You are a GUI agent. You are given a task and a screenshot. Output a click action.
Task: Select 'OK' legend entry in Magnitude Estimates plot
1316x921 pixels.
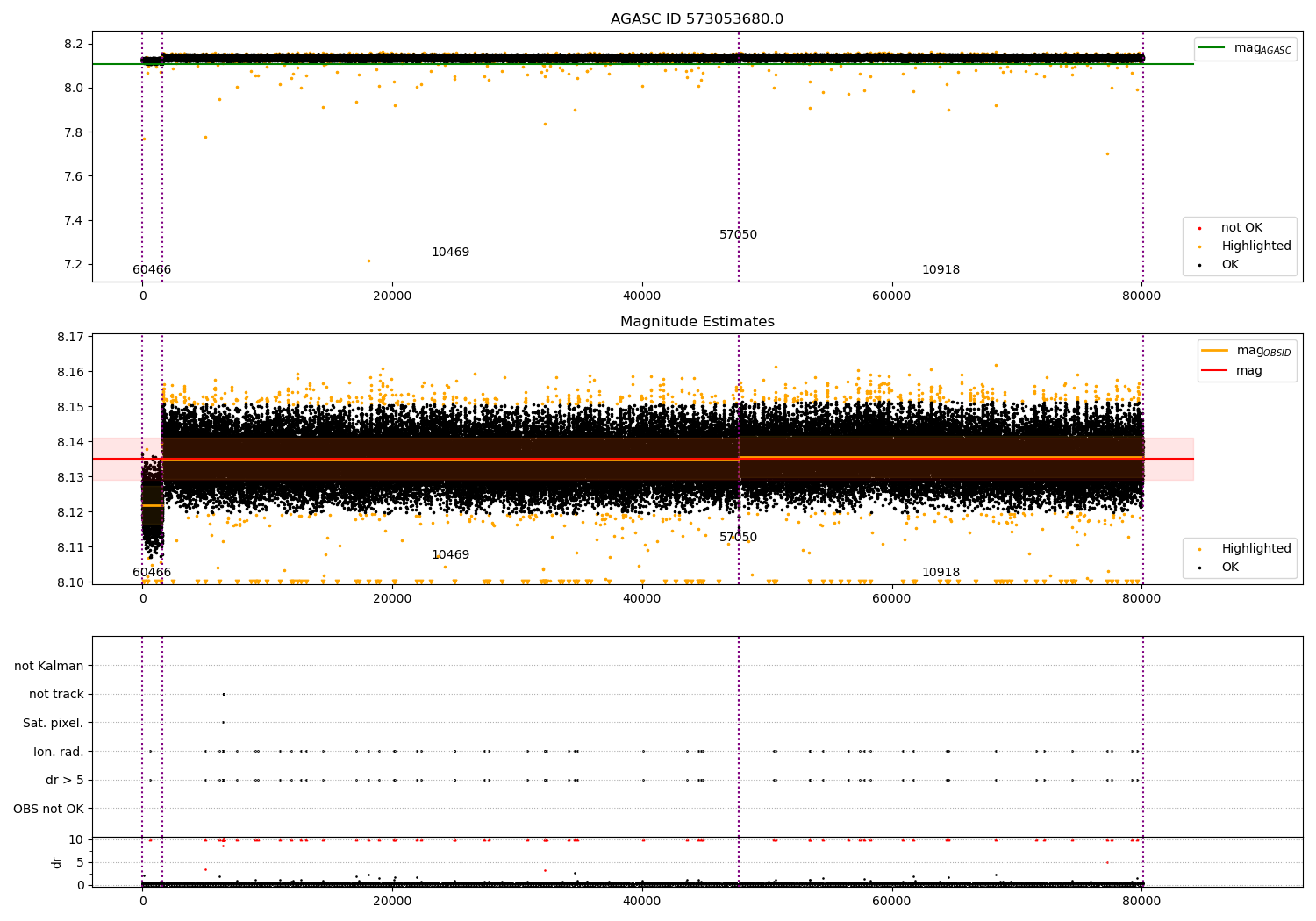tap(1230, 568)
